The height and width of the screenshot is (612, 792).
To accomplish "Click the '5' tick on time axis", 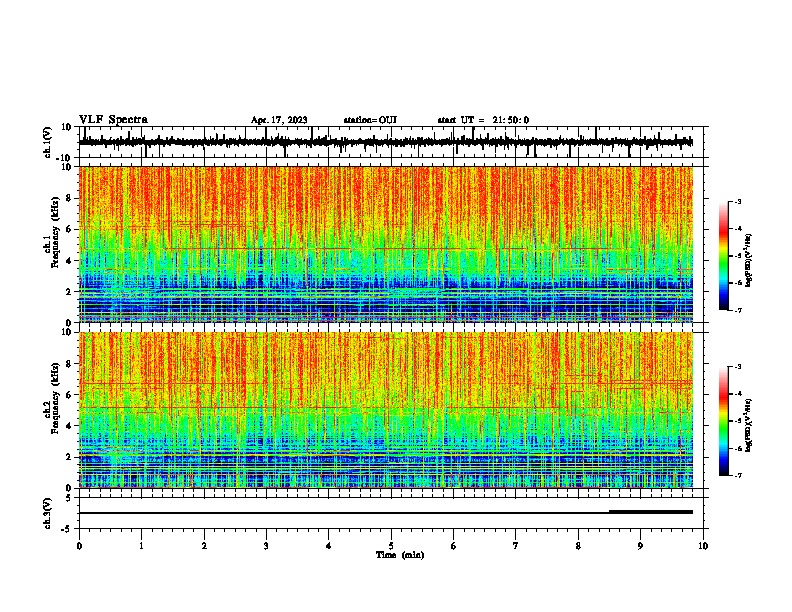I will (391, 546).
